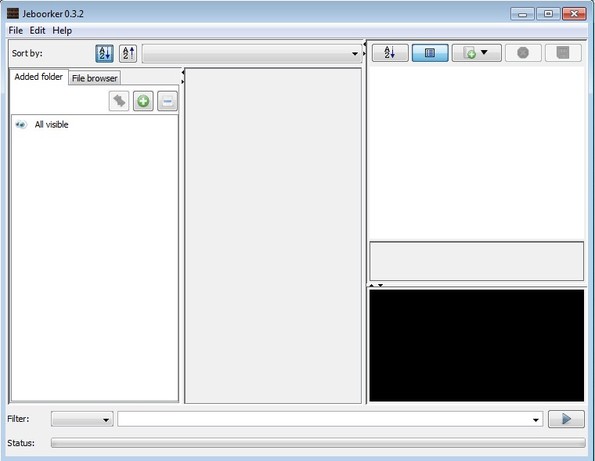Screen dimensions: 595x461
Task: Click the green add folder icon
Action: [x=143, y=101]
